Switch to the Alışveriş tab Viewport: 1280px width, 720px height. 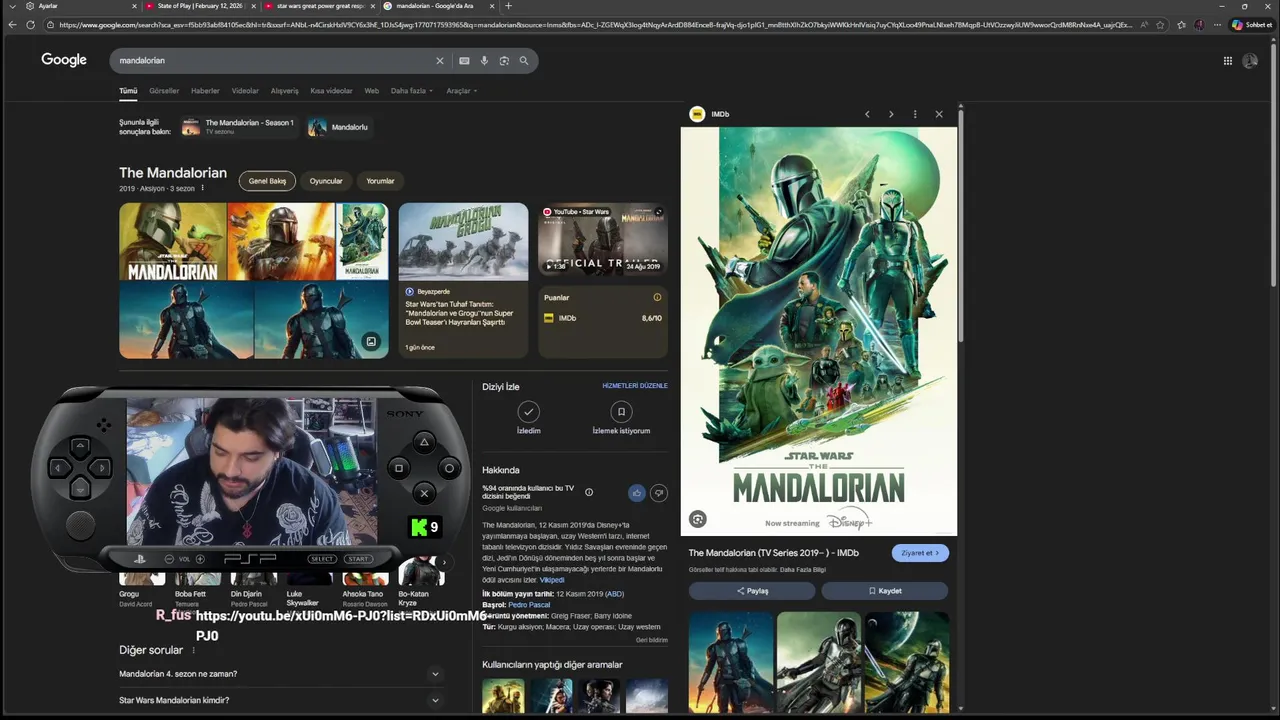pos(284,91)
